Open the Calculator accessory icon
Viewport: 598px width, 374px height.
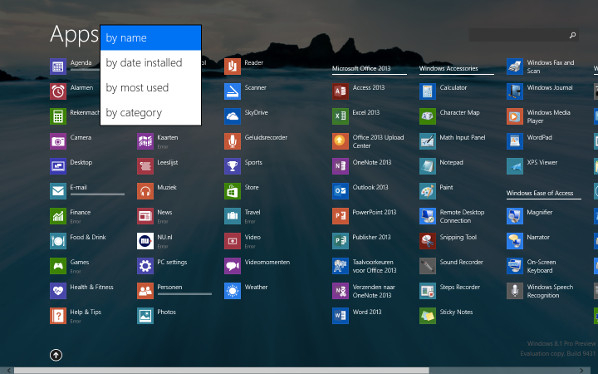click(x=428, y=91)
